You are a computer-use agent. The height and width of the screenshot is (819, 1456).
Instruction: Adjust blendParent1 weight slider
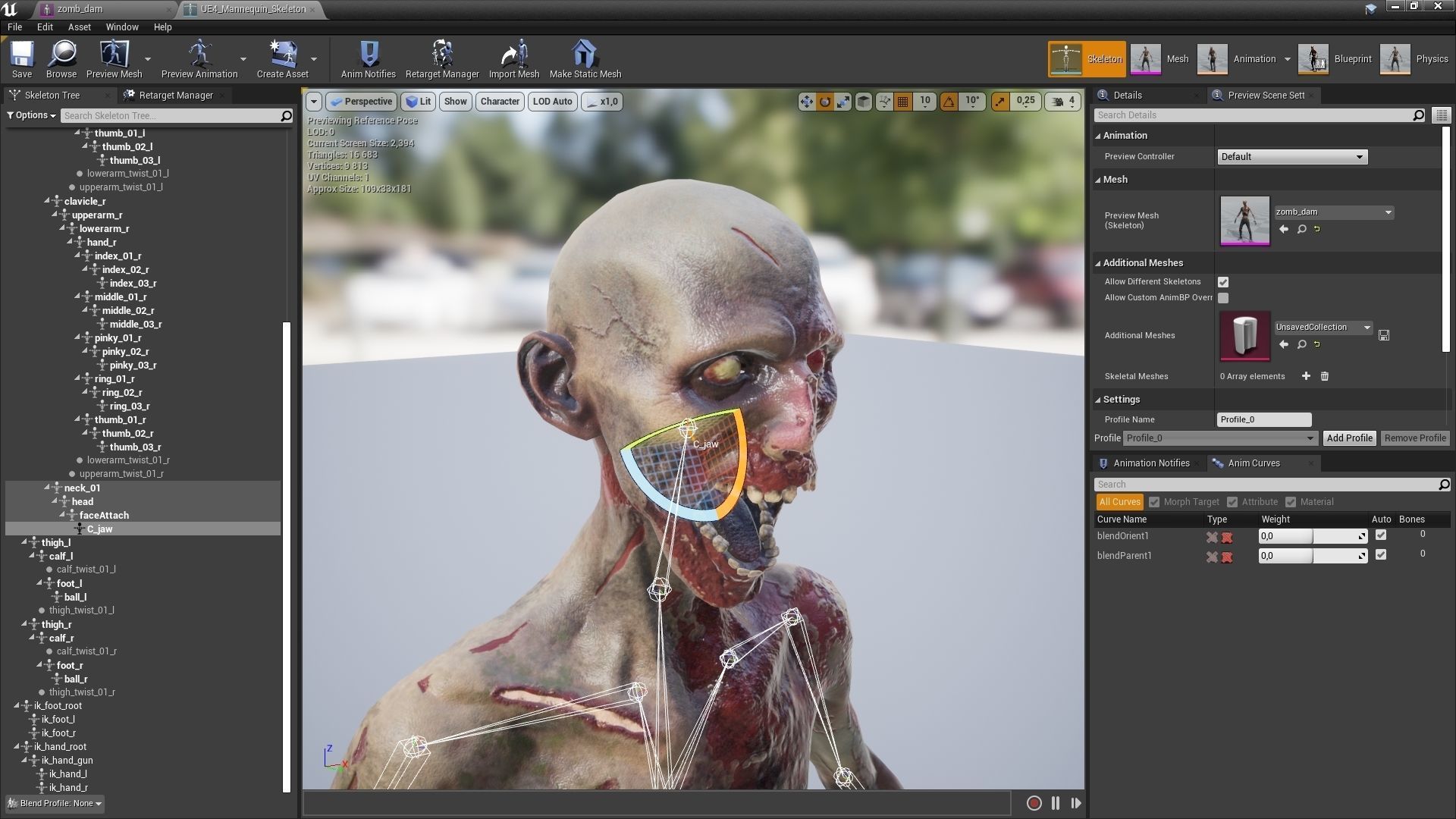1313,556
